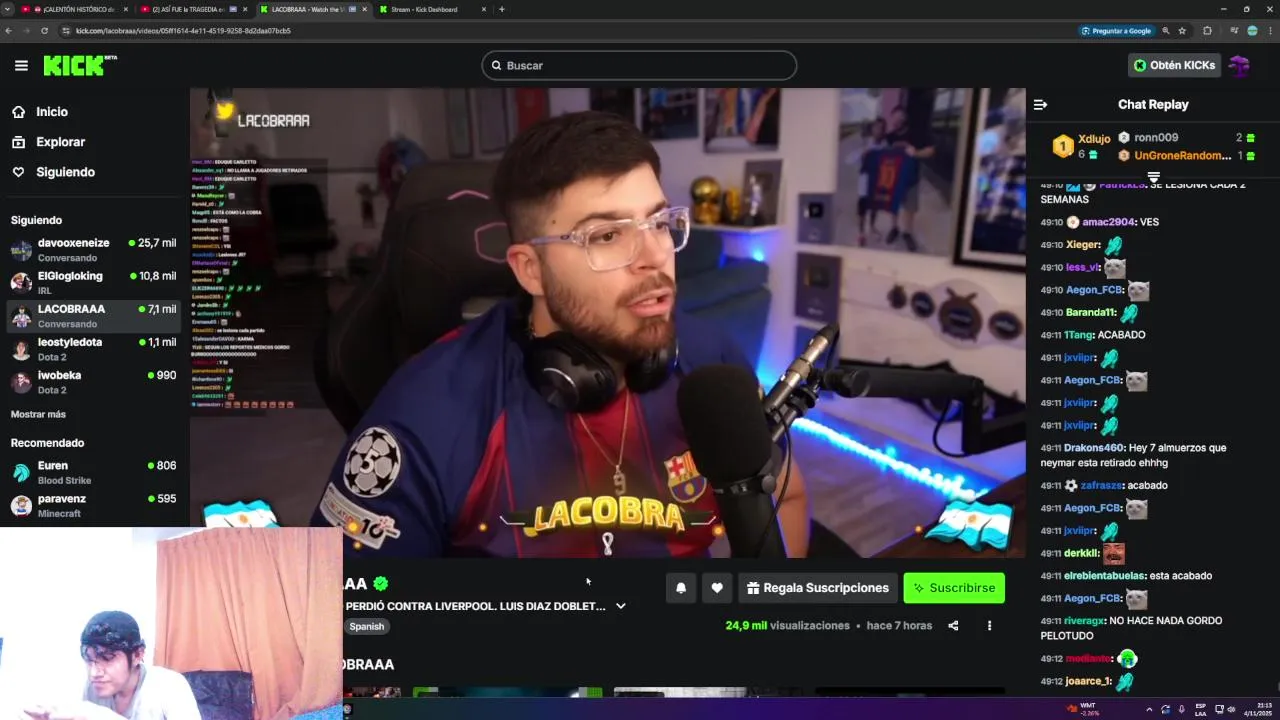This screenshot has width=1280, height=720.
Task: Open browser extensions puzzle icon
Action: [1207, 31]
